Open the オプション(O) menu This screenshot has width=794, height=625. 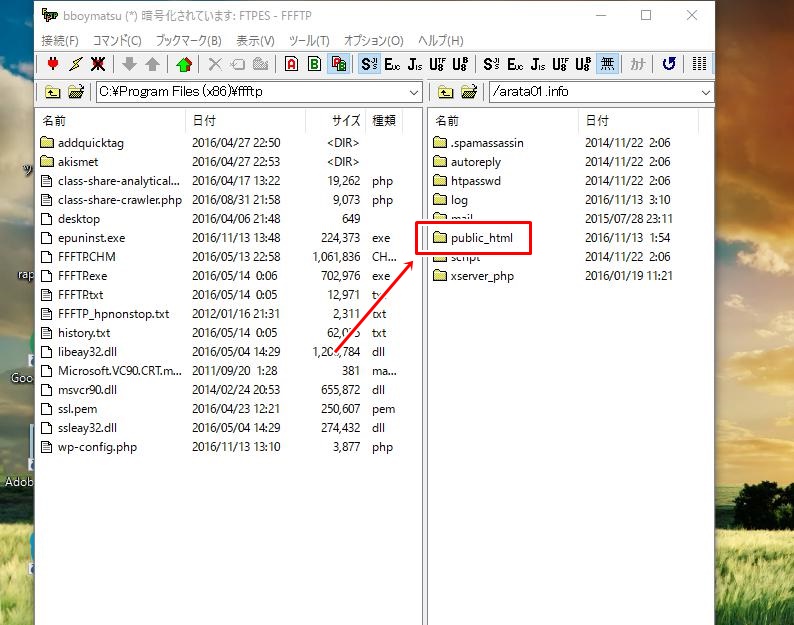(374, 41)
